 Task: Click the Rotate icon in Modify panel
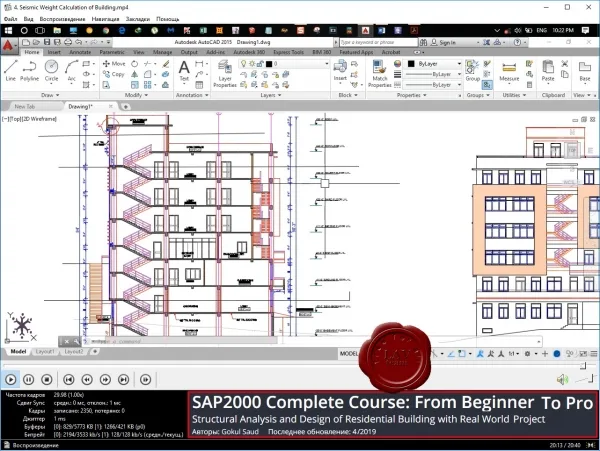[x=135, y=63]
